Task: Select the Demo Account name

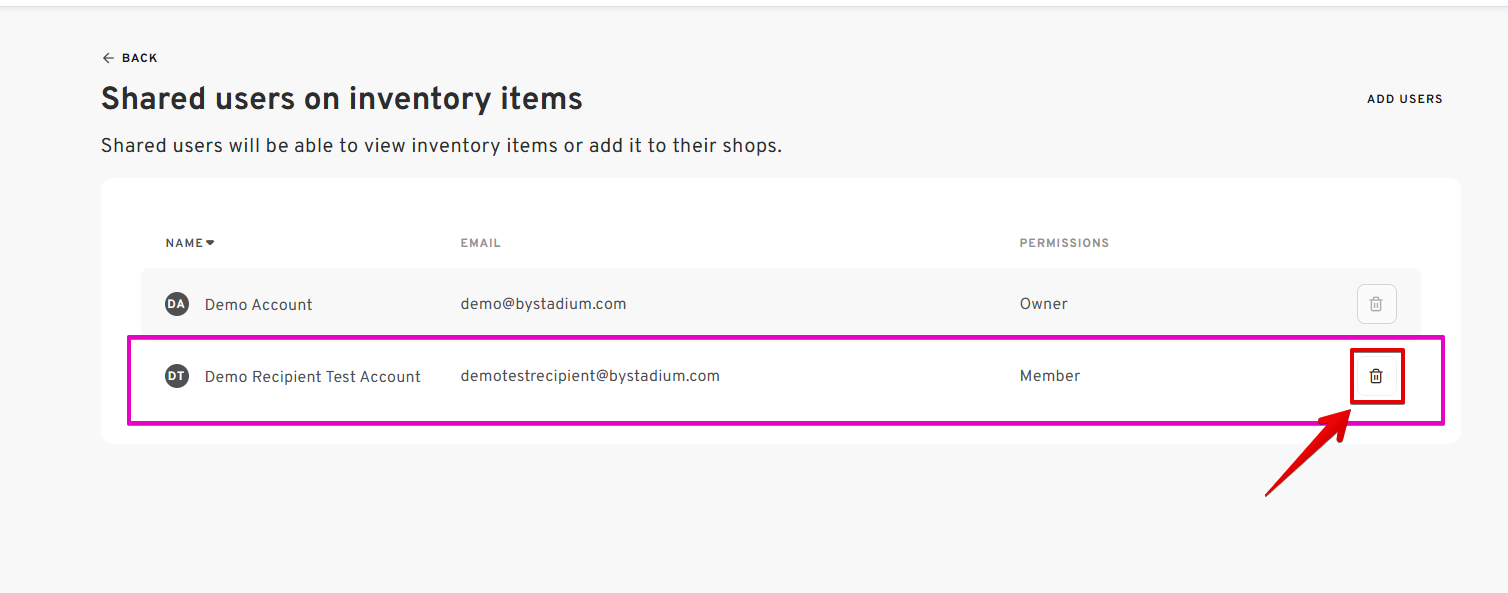Action: [x=258, y=304]
